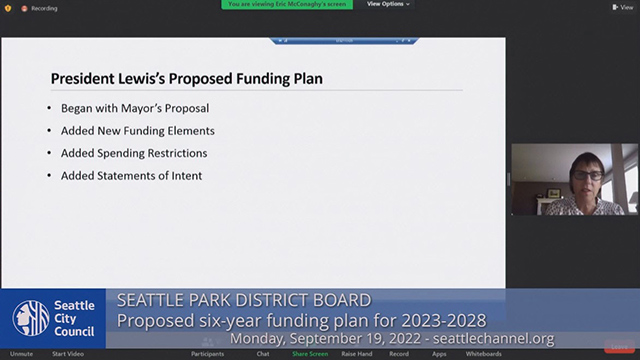Click Start Video in the Zoom toolbar
The height and width of the screenshot is (360, 640).
68,354
